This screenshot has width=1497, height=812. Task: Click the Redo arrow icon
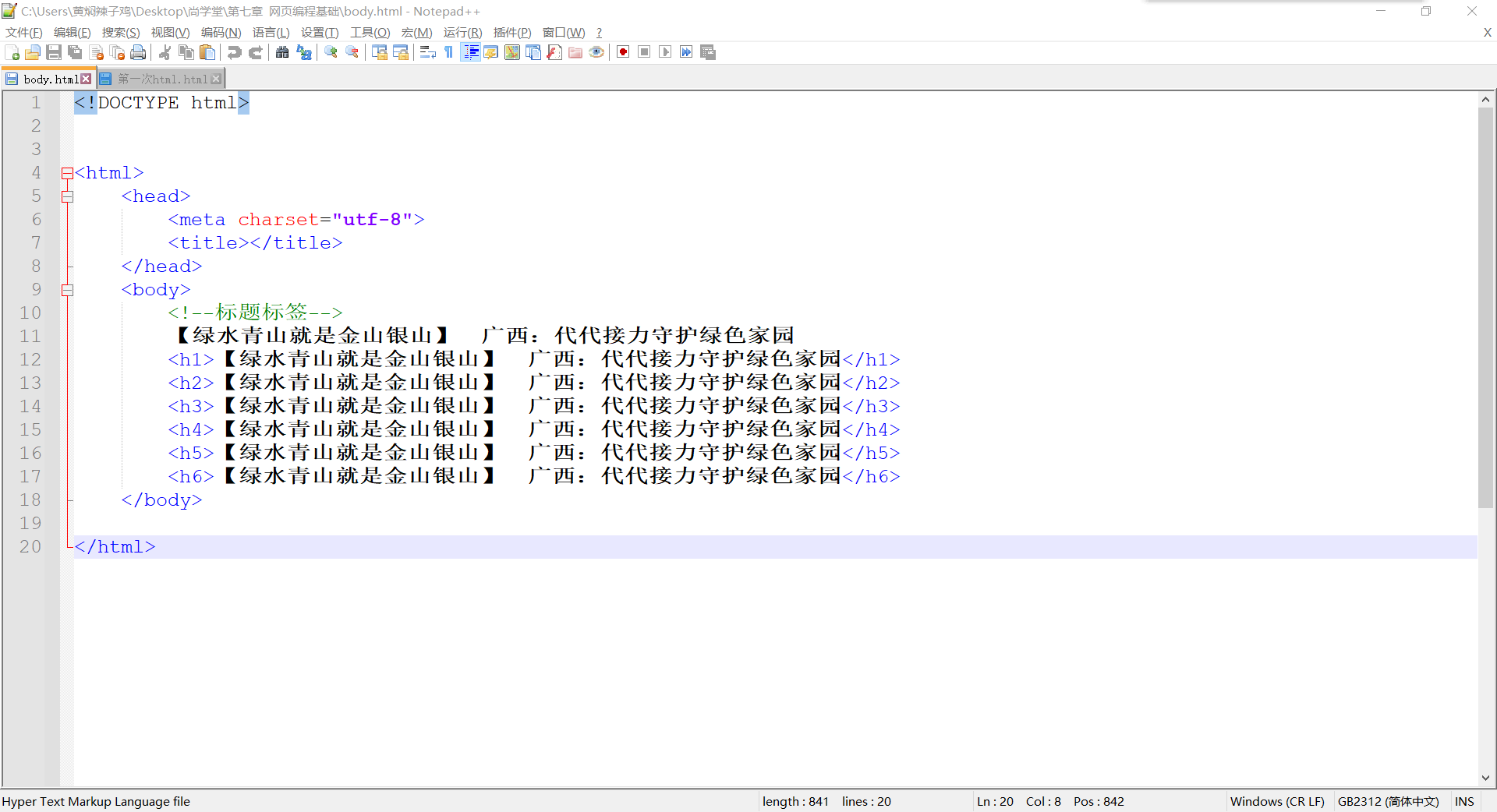tap(255, 52)
